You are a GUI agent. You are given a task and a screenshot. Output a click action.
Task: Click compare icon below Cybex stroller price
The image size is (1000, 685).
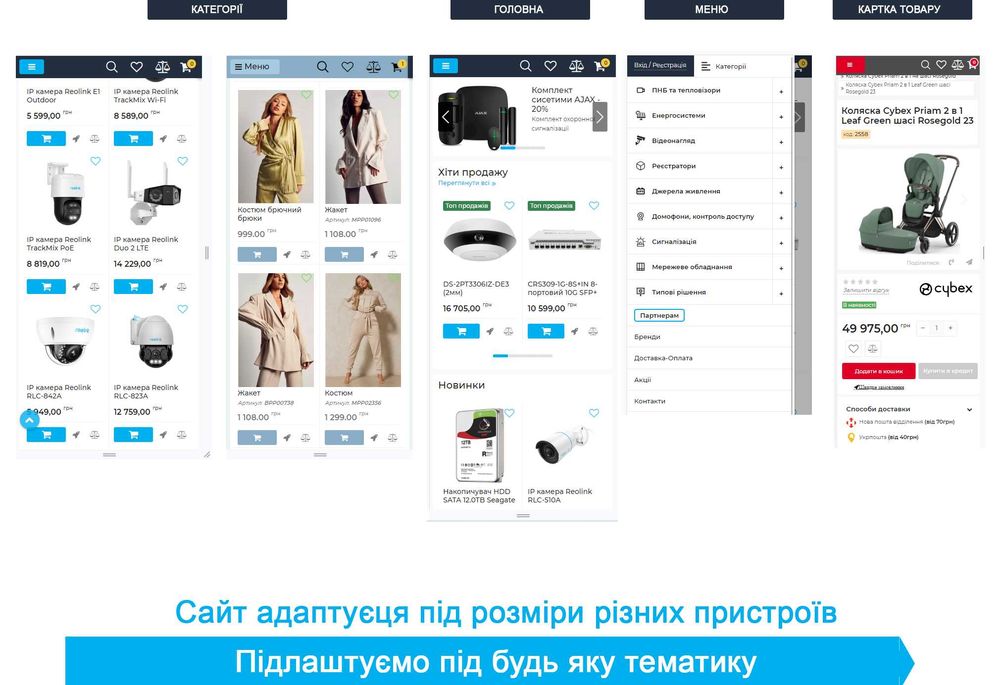point(873,348)
